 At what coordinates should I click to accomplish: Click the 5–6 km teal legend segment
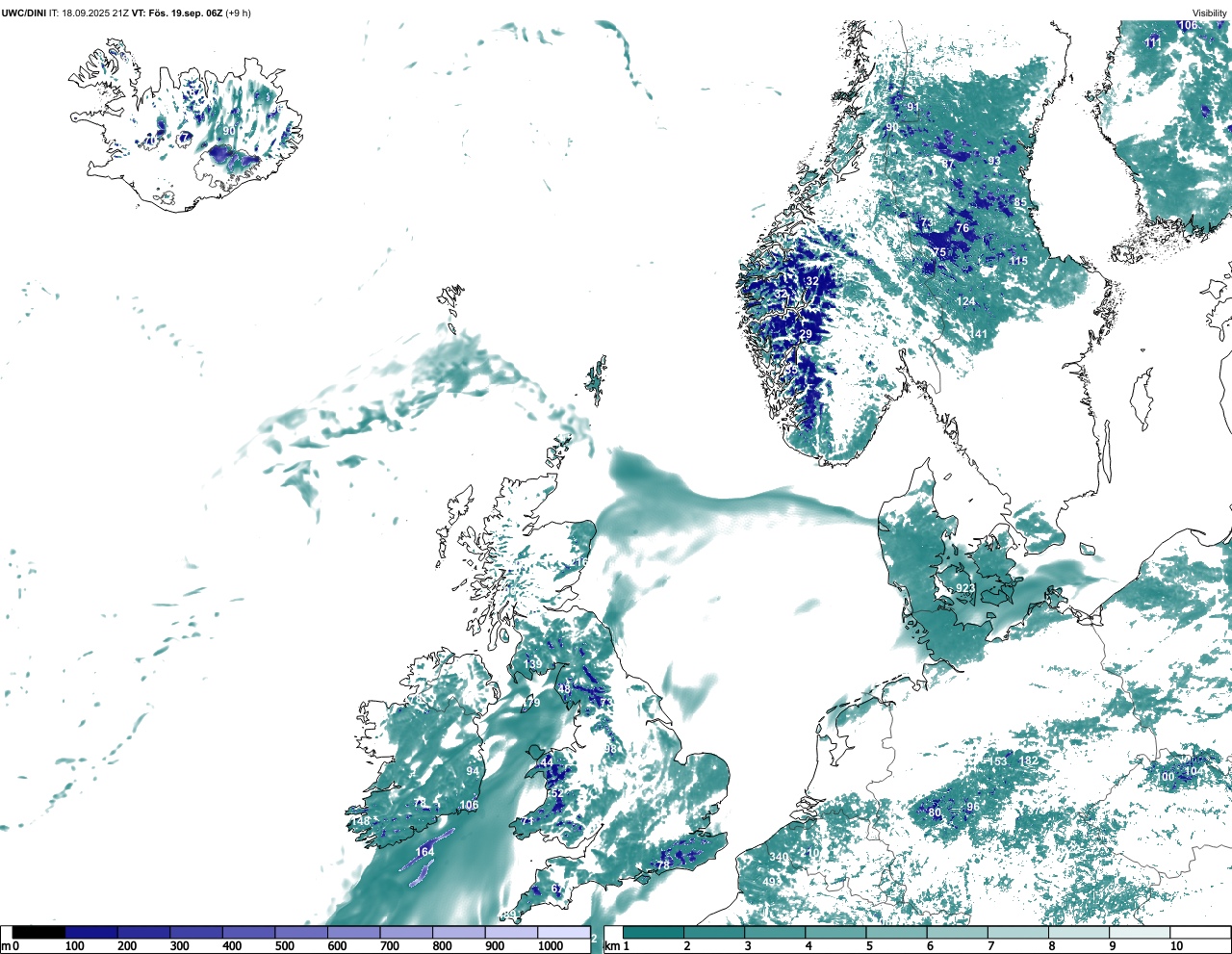click(x=897, y=932)
